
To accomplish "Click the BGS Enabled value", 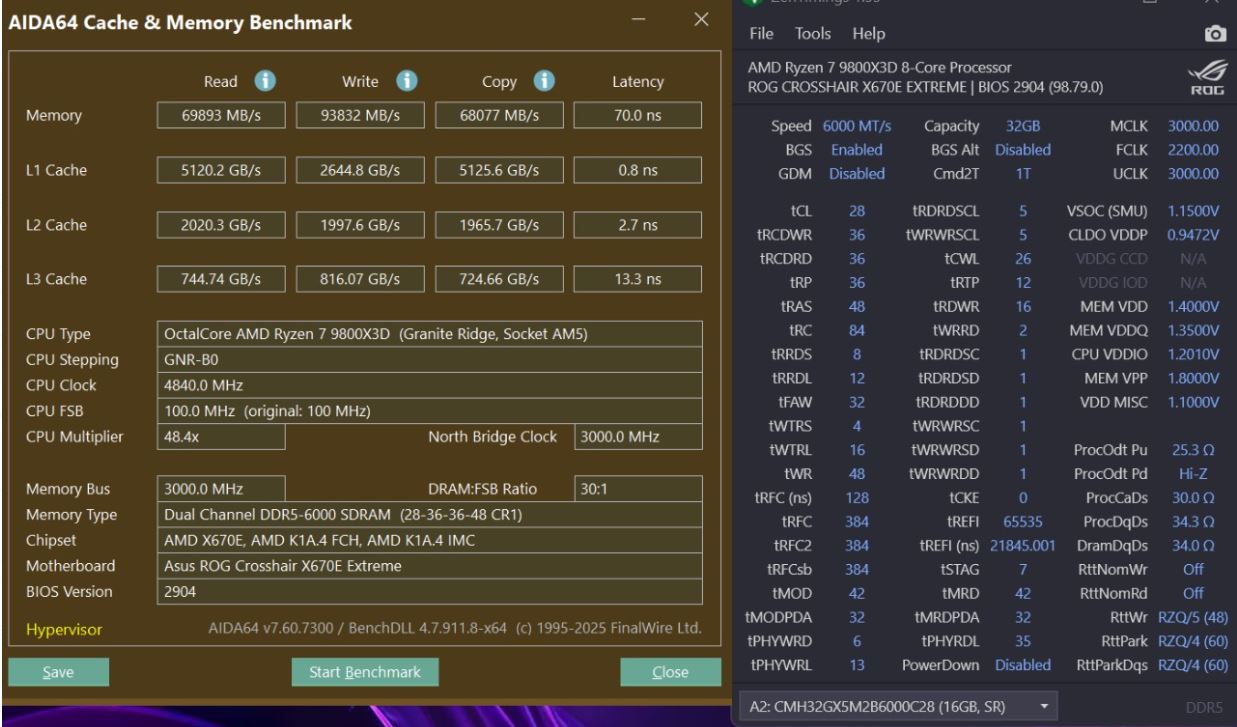I will 857,150.
